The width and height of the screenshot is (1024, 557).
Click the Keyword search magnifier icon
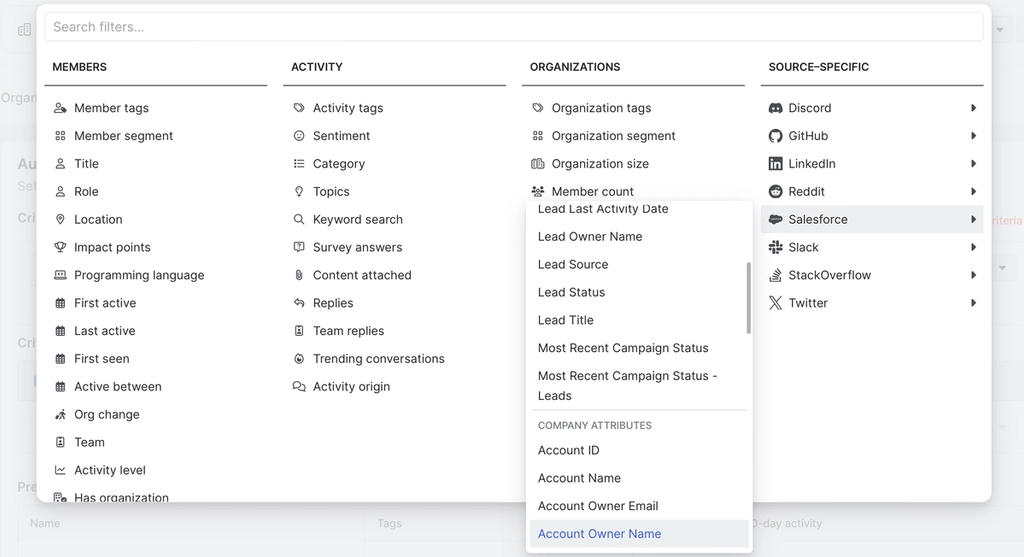(x=299, y=219)
